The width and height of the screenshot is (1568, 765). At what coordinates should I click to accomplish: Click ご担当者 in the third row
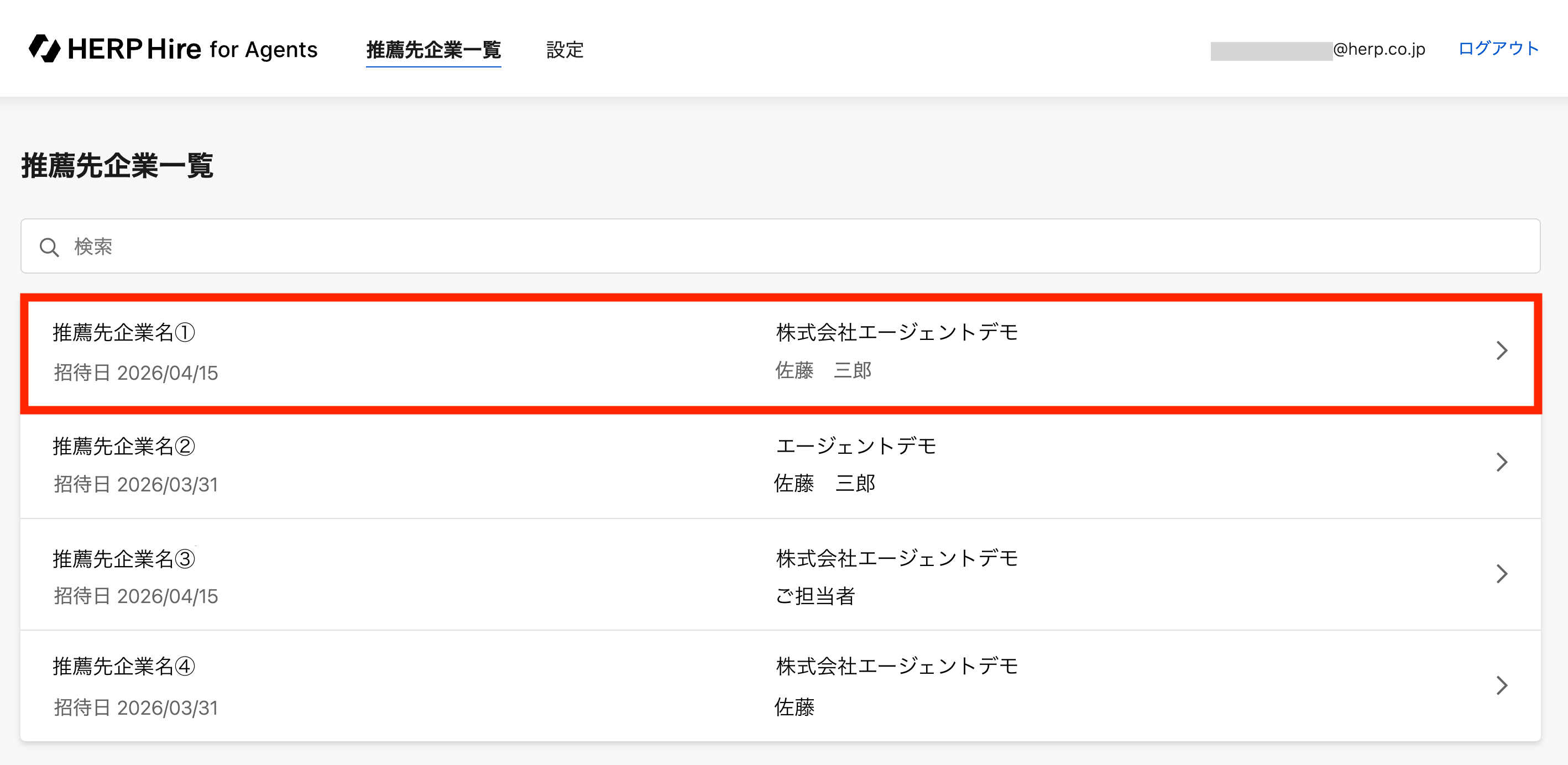click(x=815, y=595)
